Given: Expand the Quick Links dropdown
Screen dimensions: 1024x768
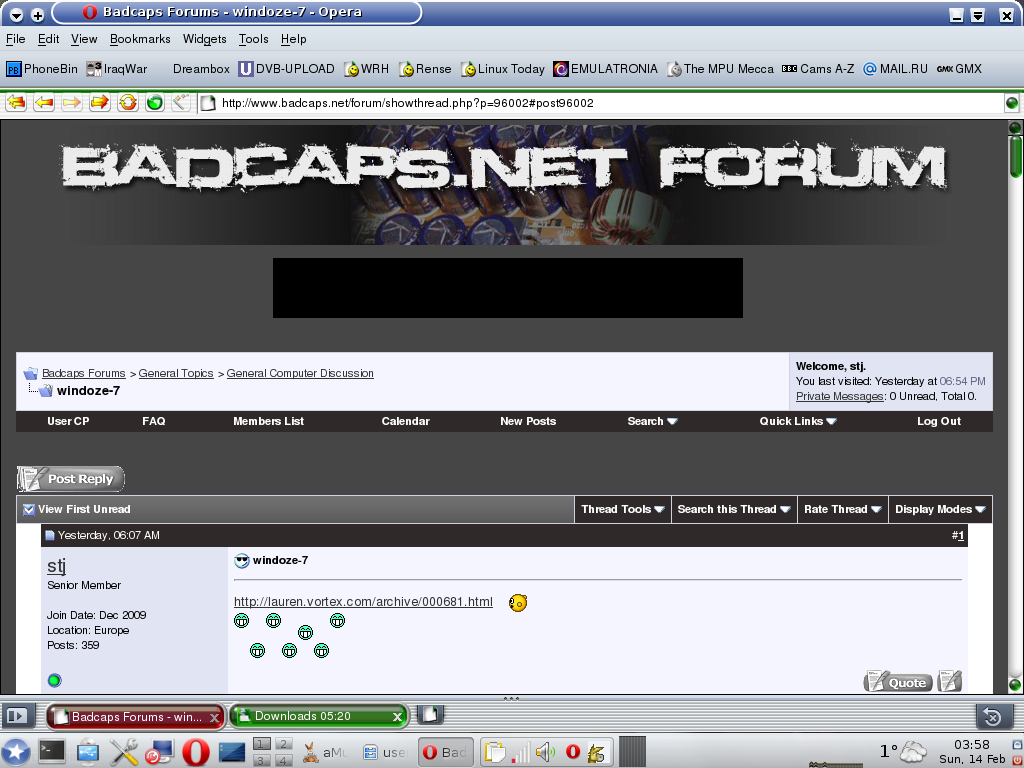Looking at the screenshot, I should coord(798,421).
